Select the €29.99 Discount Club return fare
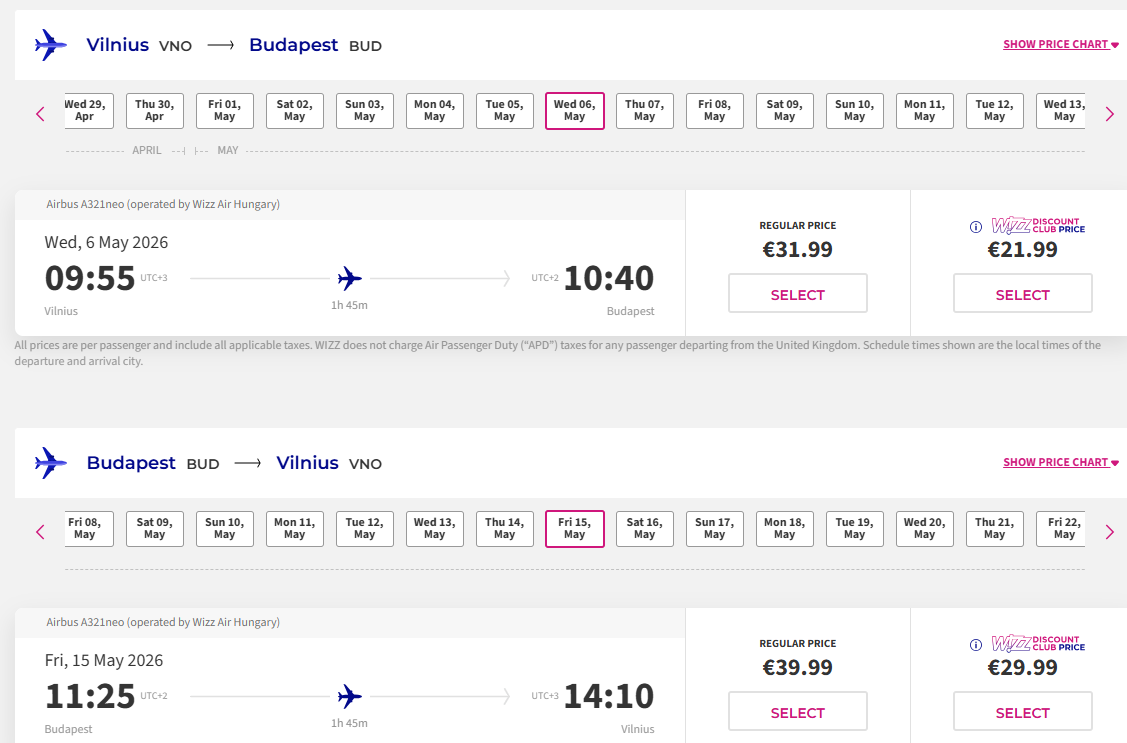Viewport: 1127px width, 743px height. pyautogui.click(x=1022, y=713)
